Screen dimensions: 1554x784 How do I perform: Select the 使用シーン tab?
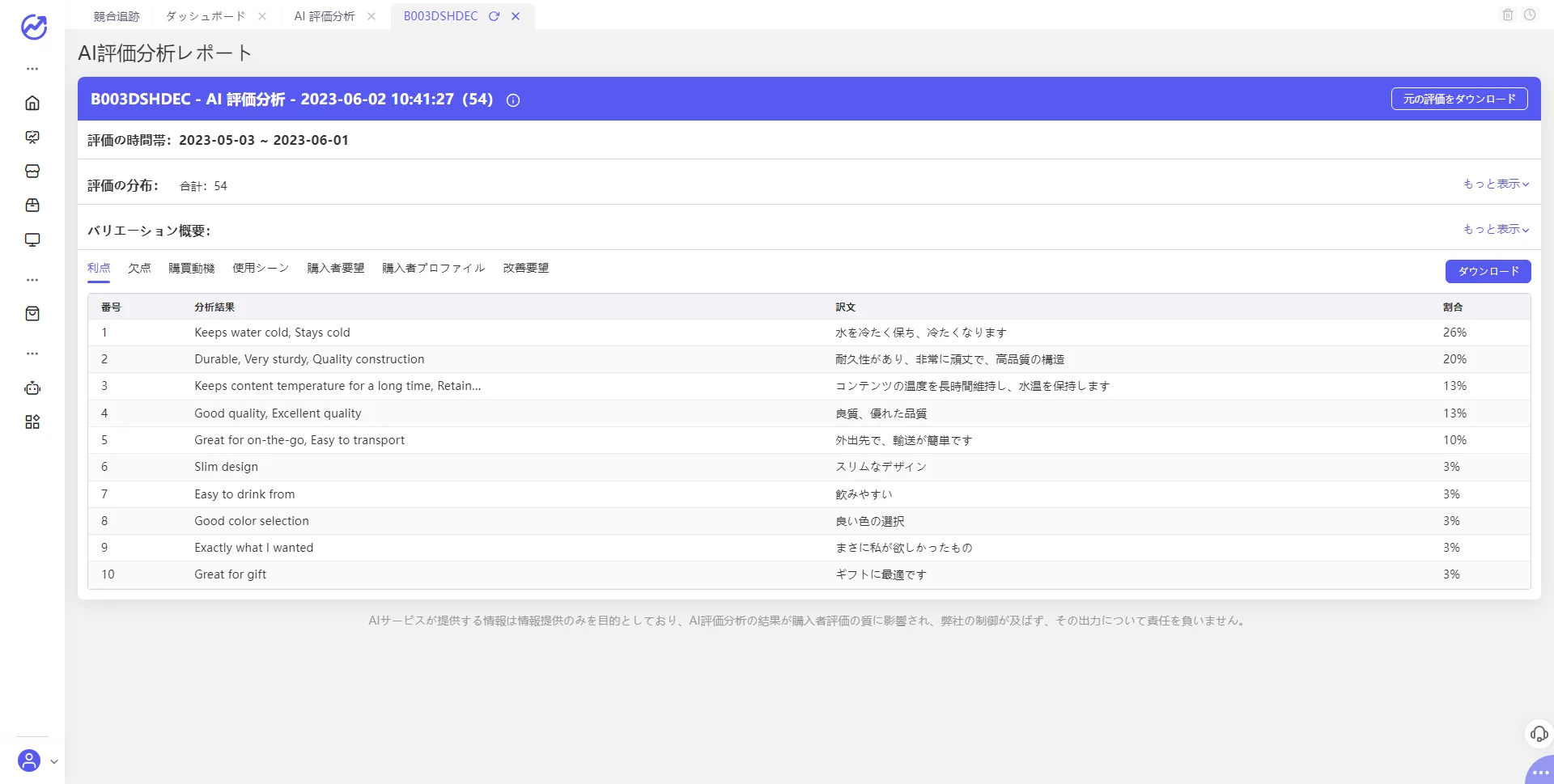click(261, 268)
